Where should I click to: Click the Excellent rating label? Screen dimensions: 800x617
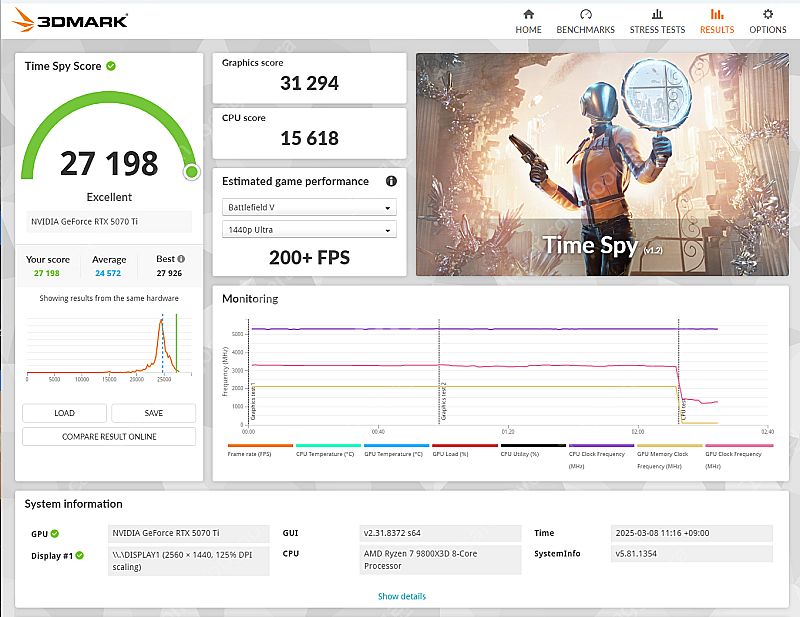[x=109, y=197]
